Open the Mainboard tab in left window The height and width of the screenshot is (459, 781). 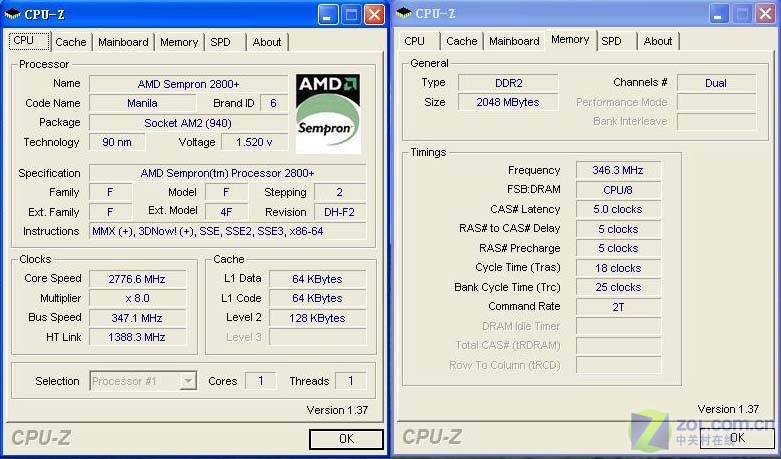coord(123,42)
